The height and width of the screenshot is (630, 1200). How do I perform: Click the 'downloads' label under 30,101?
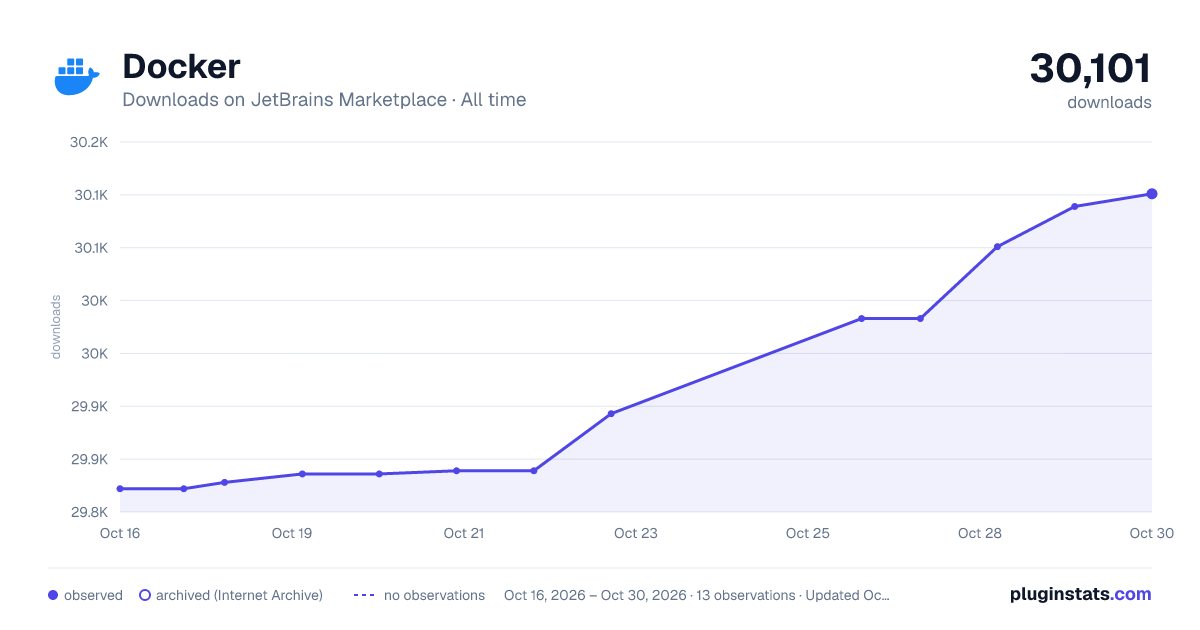(1109, 102)
